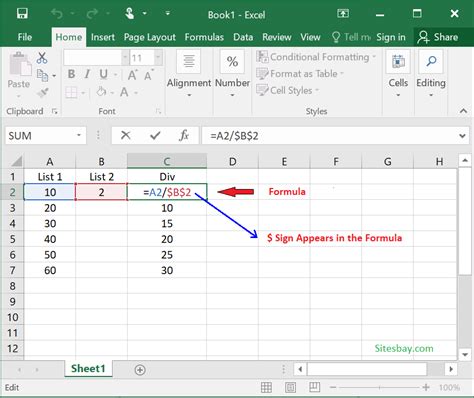This screenshot has width=474, height=398.
Task: Click the Borders icon
Action: 71,92
